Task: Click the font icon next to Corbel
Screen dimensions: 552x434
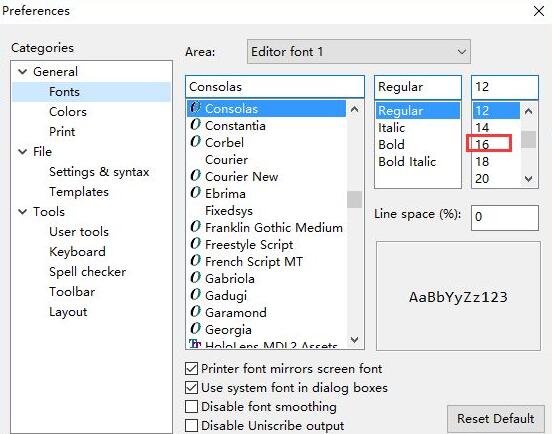Action: coord(195,142)
